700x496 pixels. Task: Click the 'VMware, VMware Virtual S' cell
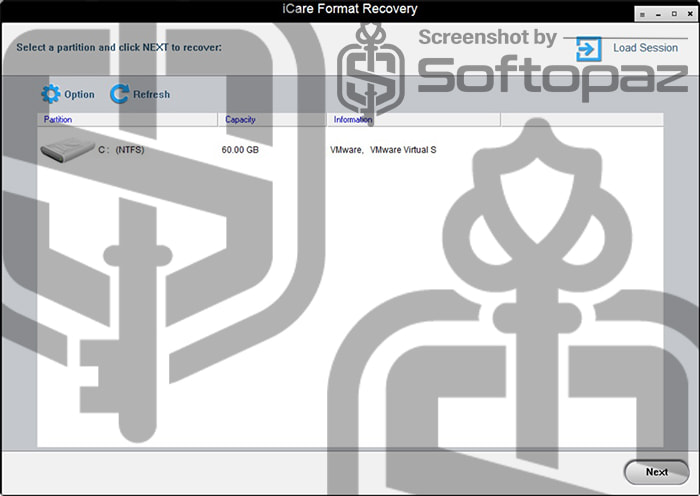(x=383, y=150)
